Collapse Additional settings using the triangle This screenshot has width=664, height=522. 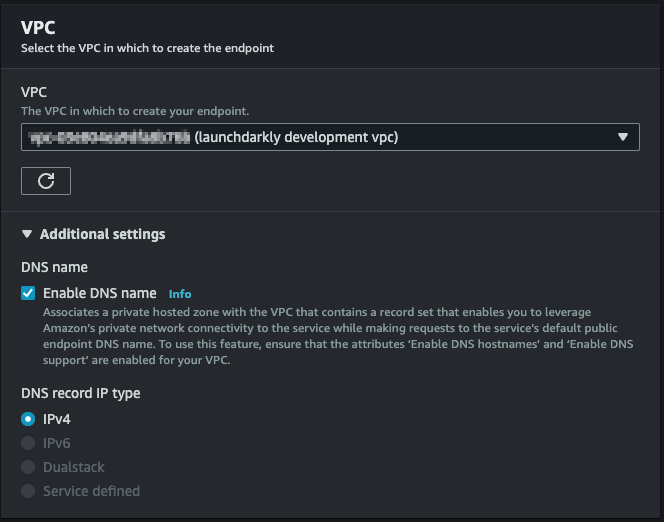coord(27,234)
